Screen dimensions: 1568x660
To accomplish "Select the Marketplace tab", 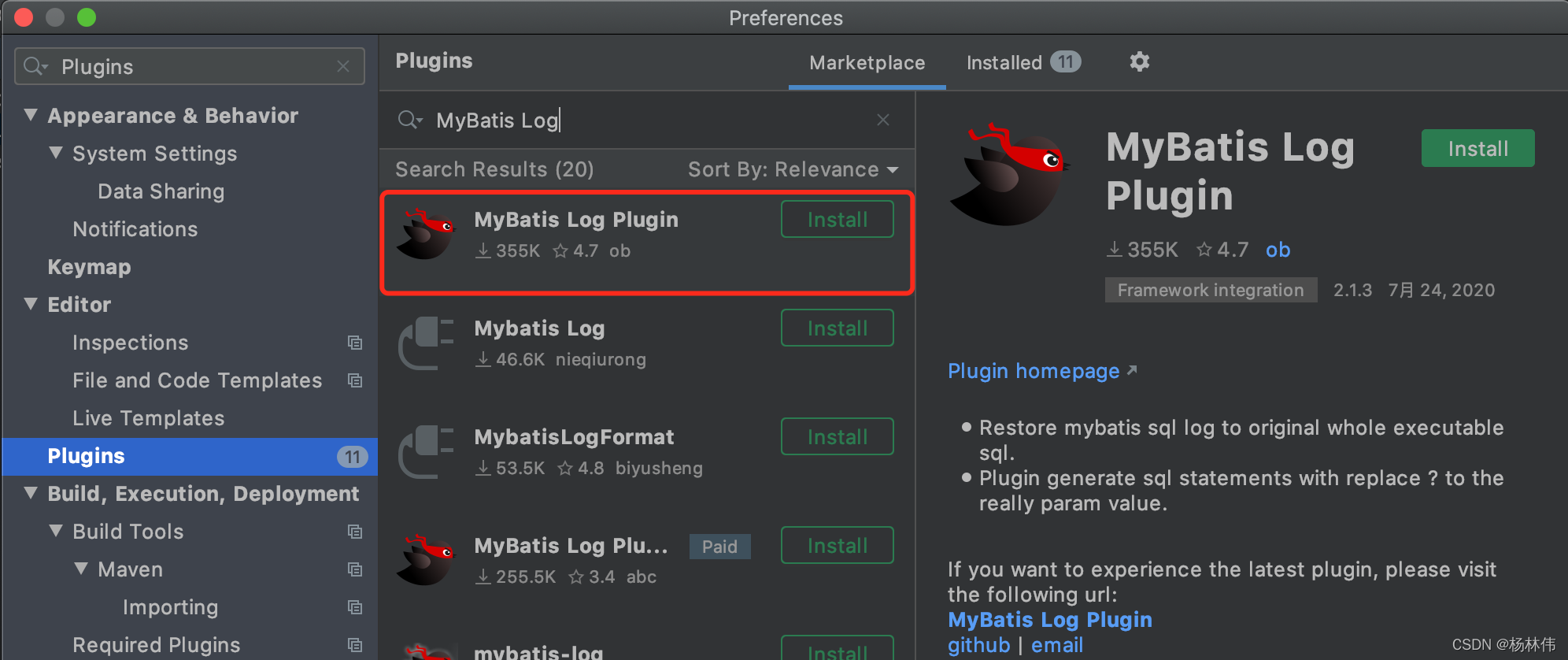I will coord(866,63).
